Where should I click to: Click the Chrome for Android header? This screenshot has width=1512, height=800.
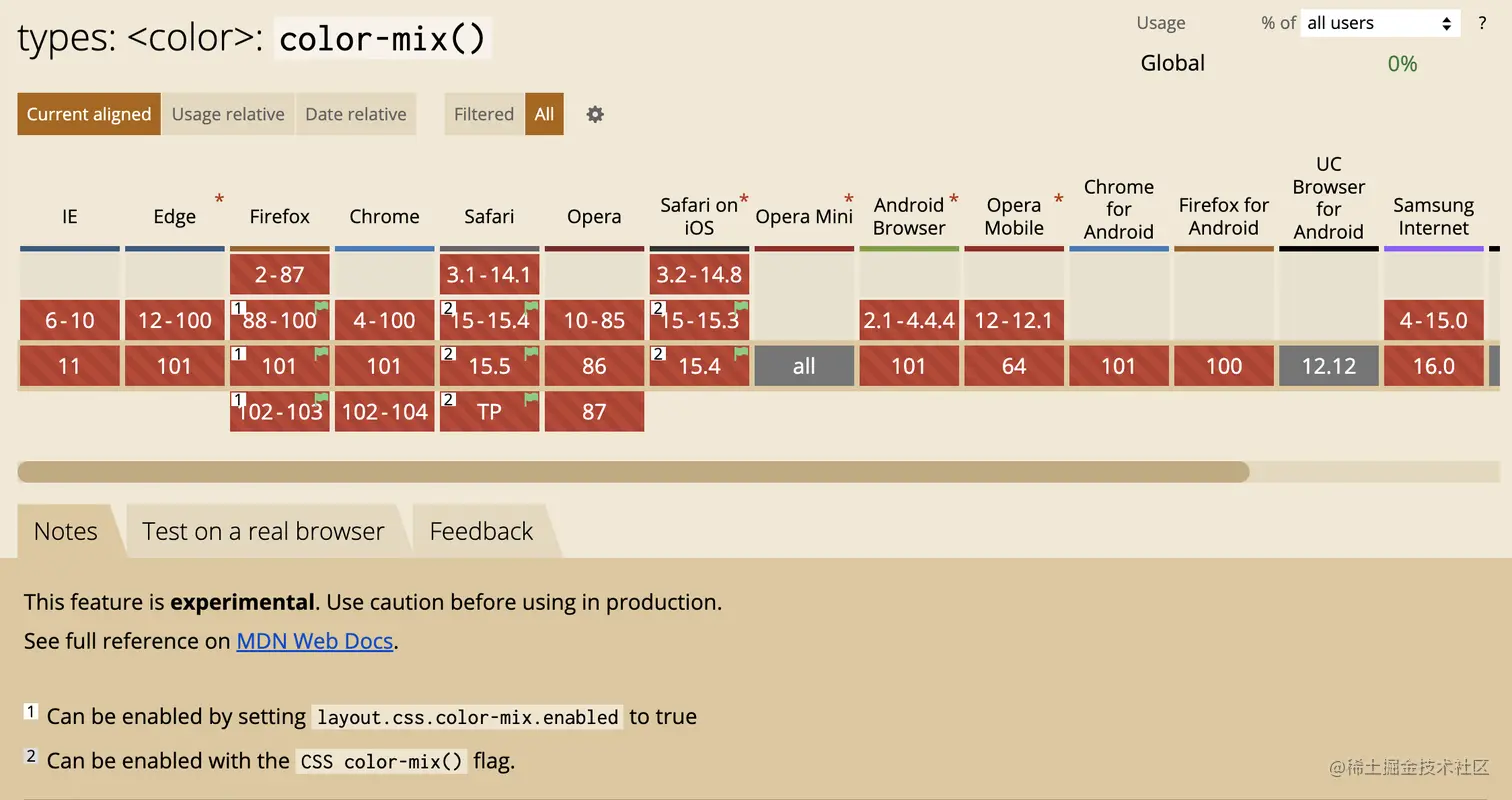coord(1119,209)
